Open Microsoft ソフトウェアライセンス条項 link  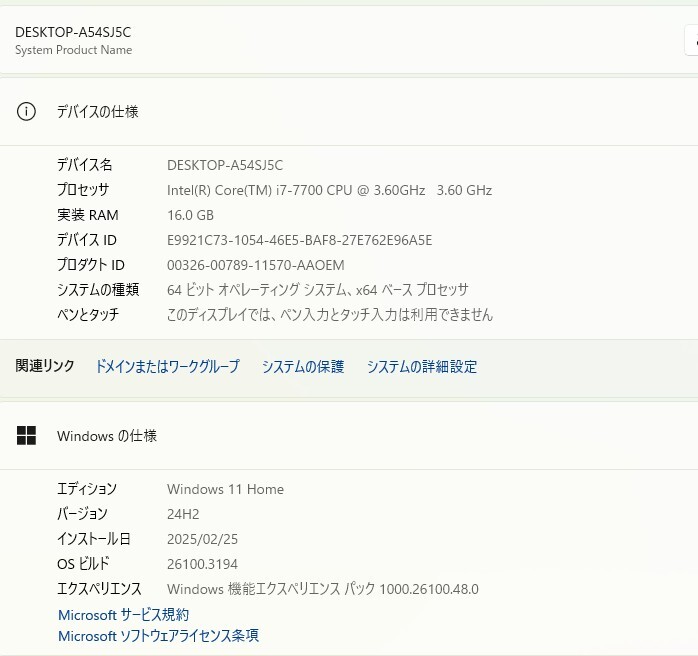(x=158, y=635)
